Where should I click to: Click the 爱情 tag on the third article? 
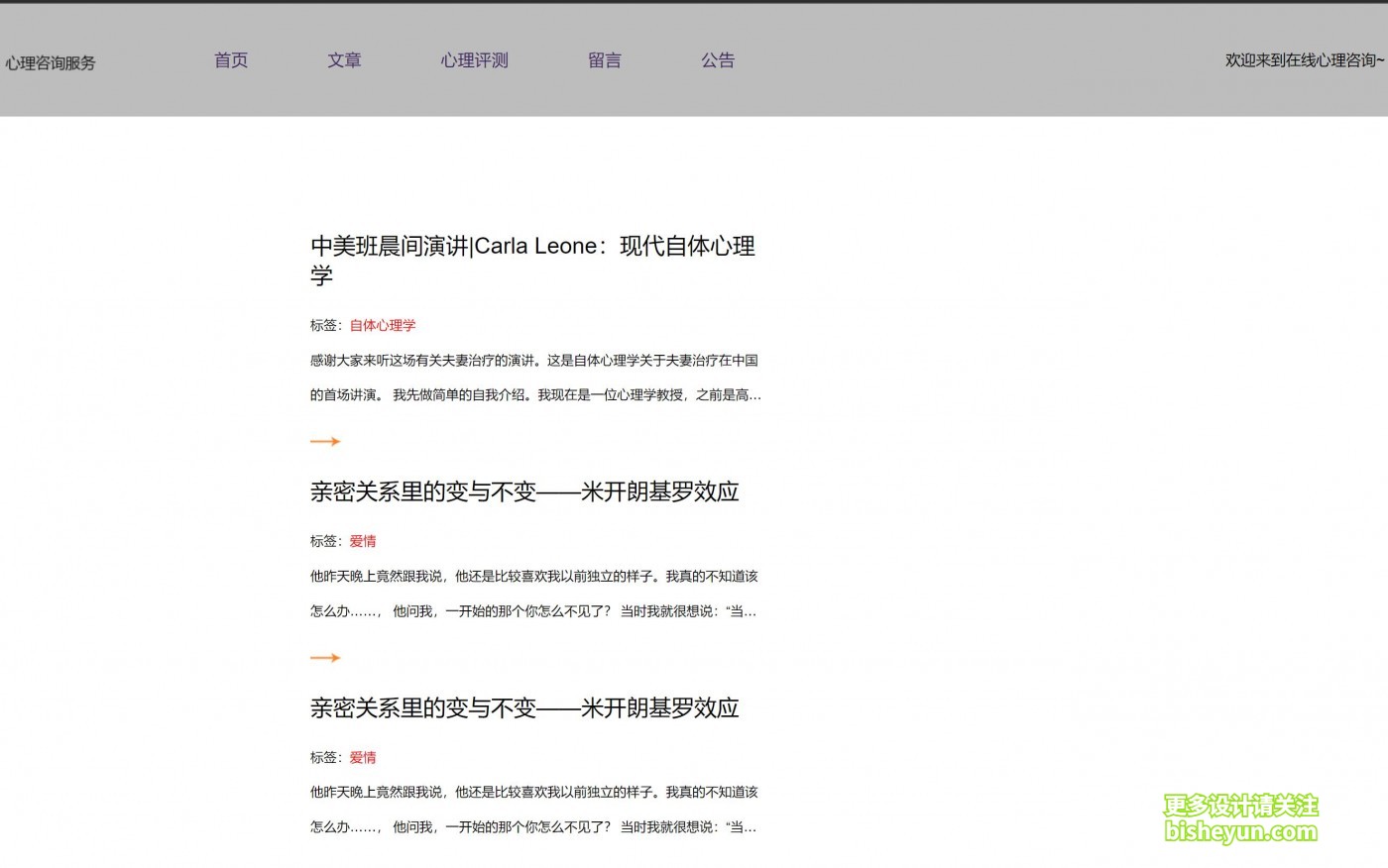point(363,757)
